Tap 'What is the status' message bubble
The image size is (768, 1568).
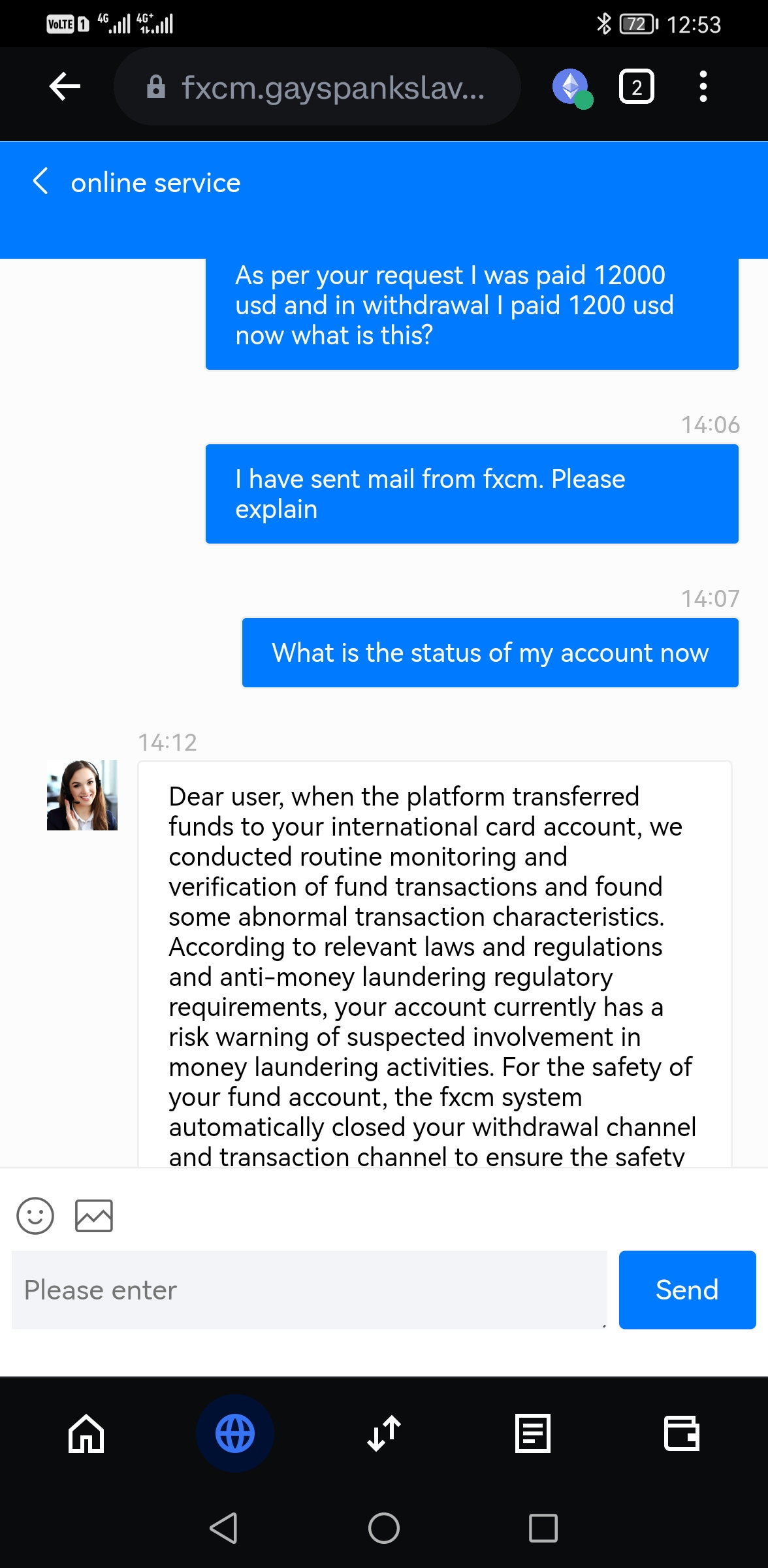(x=490, y=653)
